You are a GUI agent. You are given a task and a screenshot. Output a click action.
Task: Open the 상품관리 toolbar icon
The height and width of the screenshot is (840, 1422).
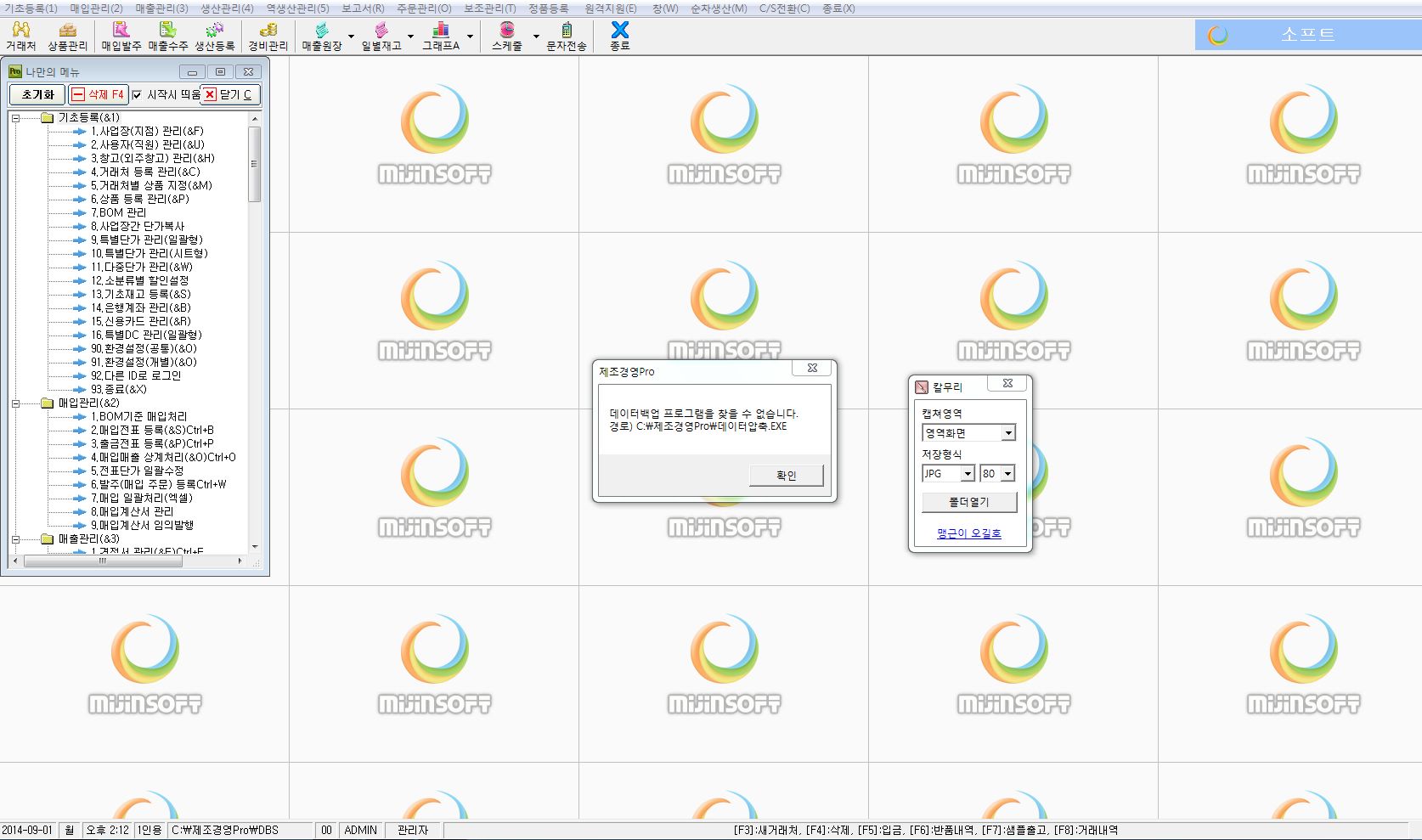[67, 37]
